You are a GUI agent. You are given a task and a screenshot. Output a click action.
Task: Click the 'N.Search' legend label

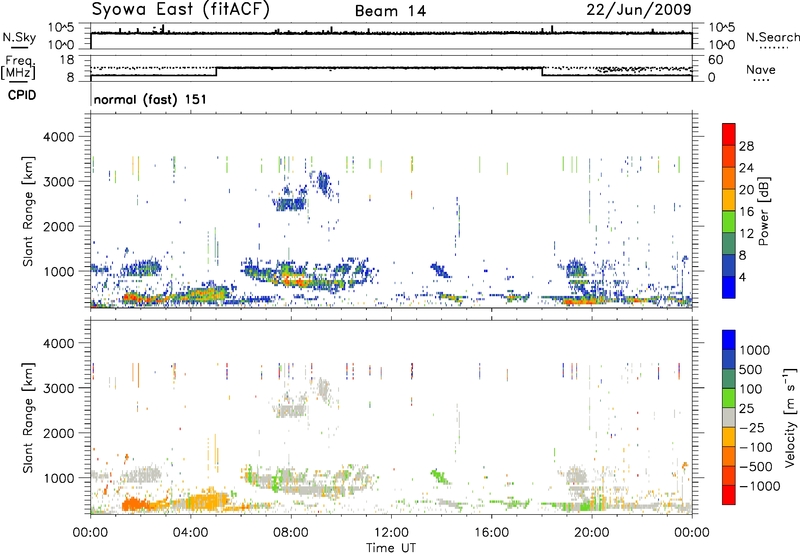772,37
